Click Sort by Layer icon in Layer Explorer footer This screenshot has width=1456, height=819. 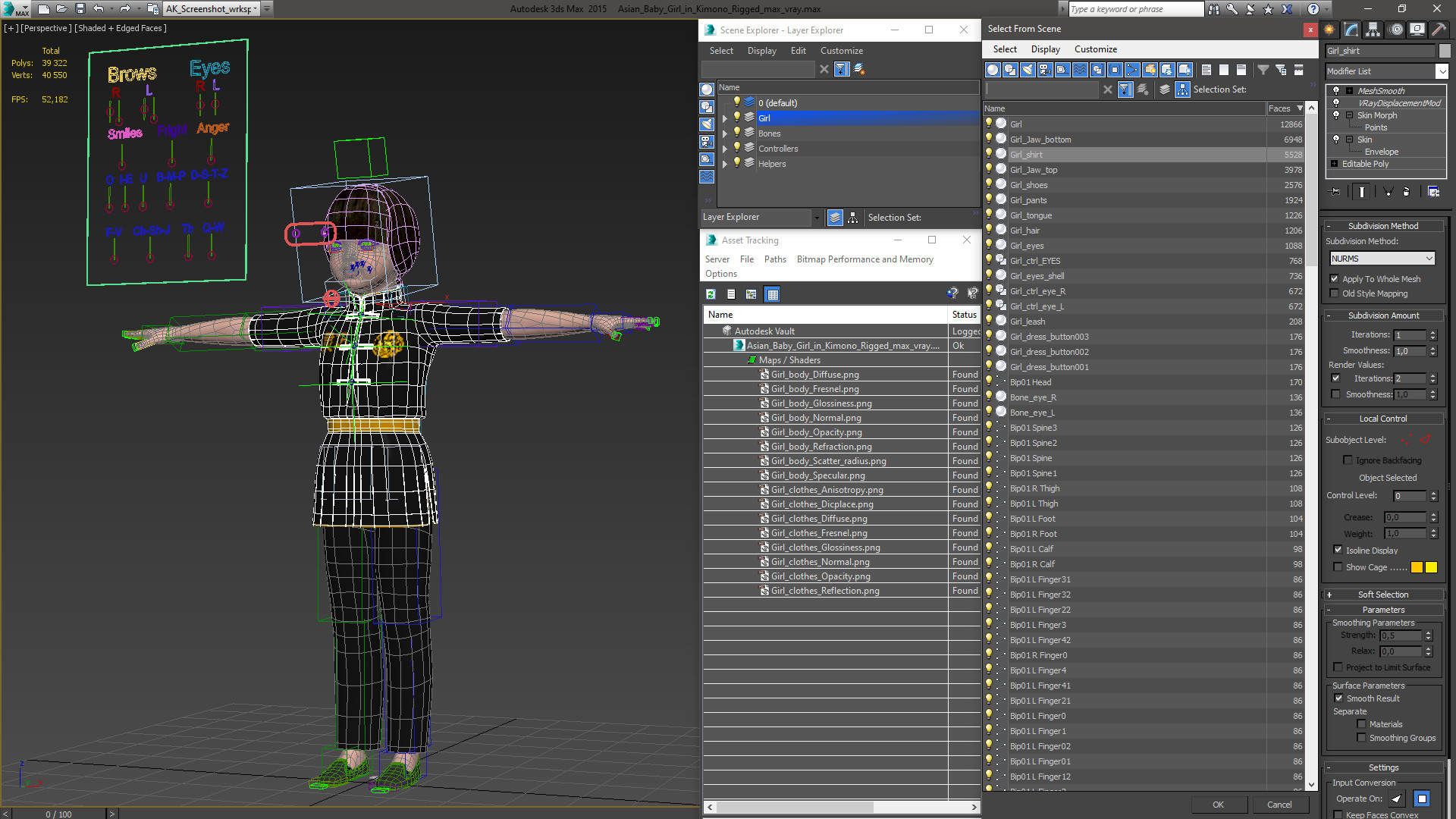pos(835,218)
